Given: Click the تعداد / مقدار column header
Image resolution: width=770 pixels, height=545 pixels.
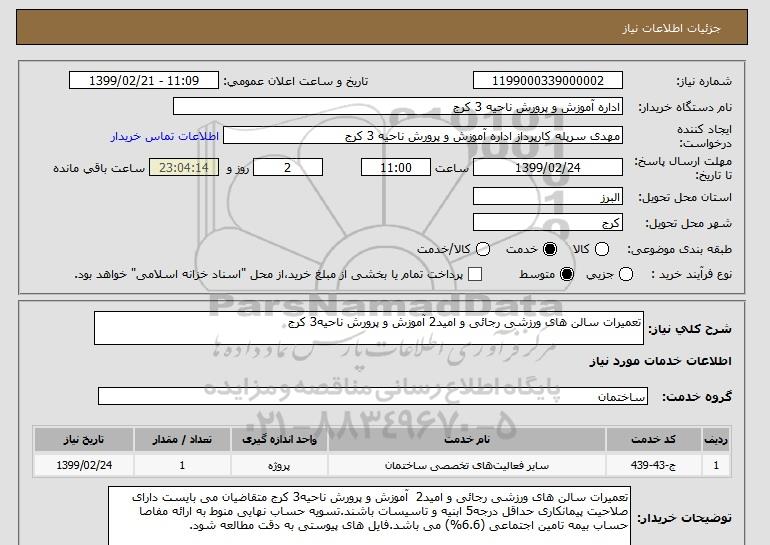Looking at the screenshot, I should pyautogui.click(x=182, y=439).
